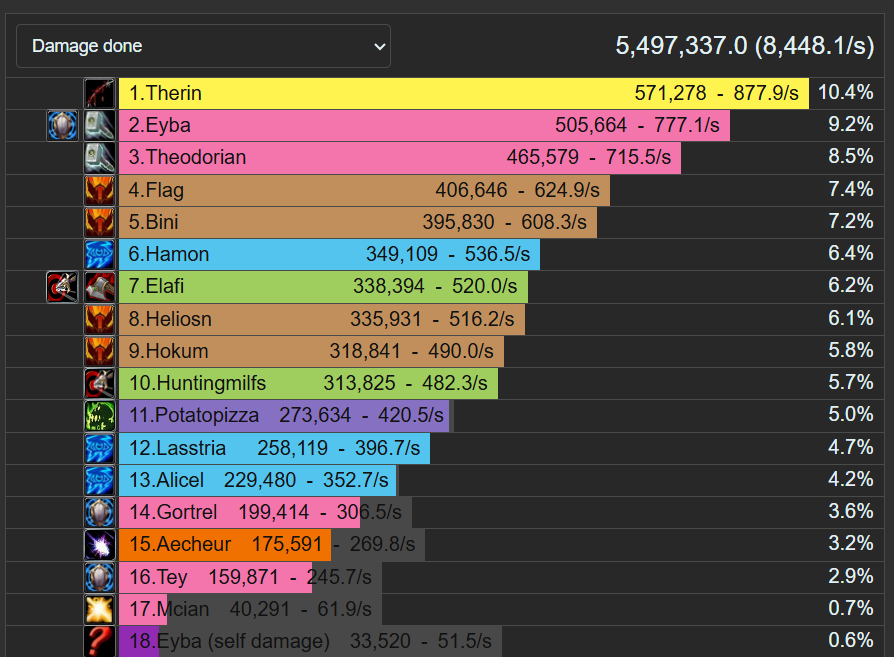Select the 17.Mcian damage row
The width and height of the screenshot is (894, 657).
click(250, 609)
